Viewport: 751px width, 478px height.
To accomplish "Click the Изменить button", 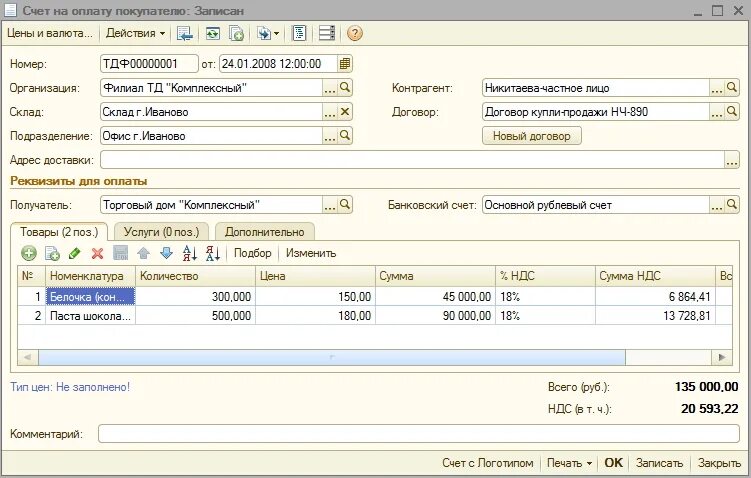I will 311,253.
